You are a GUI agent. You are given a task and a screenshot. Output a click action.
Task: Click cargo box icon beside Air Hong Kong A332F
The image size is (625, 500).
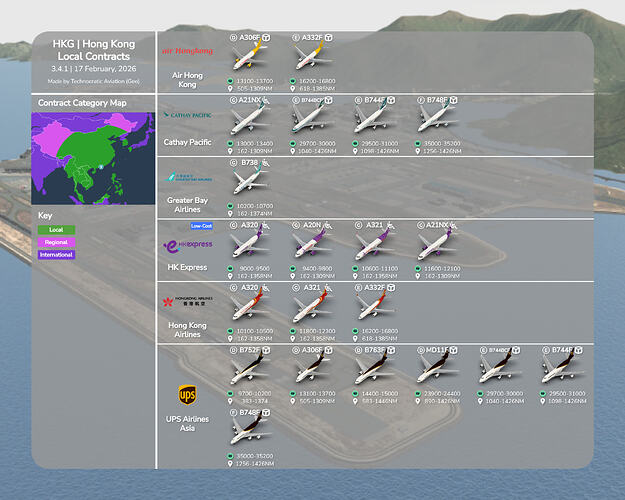coord(328,37)
